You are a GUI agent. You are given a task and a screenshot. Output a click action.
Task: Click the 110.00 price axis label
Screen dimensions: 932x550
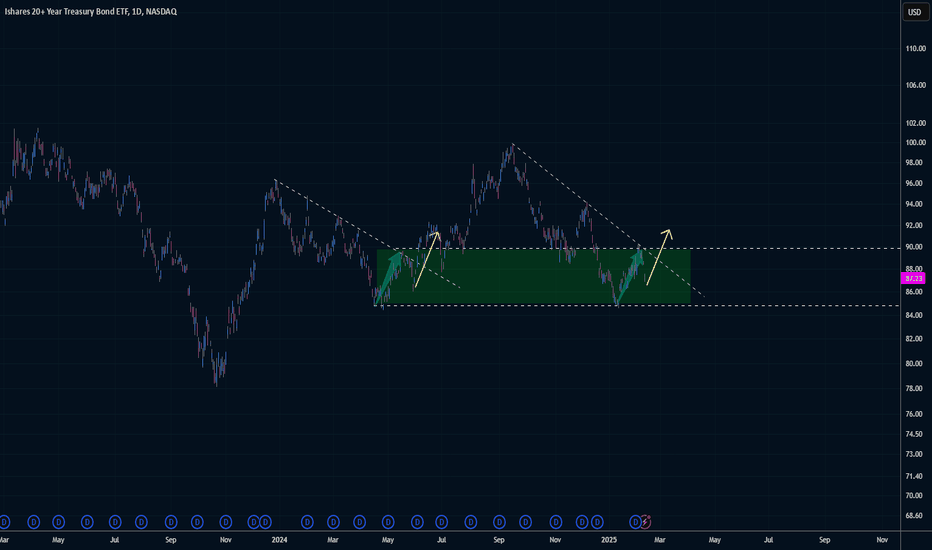(x=915, y=49)
